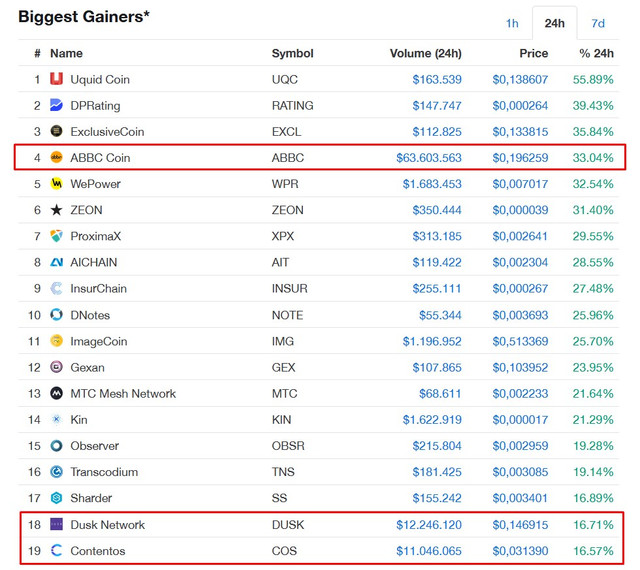
Task: Sort by the Price column header
Action: click(533, 53)
